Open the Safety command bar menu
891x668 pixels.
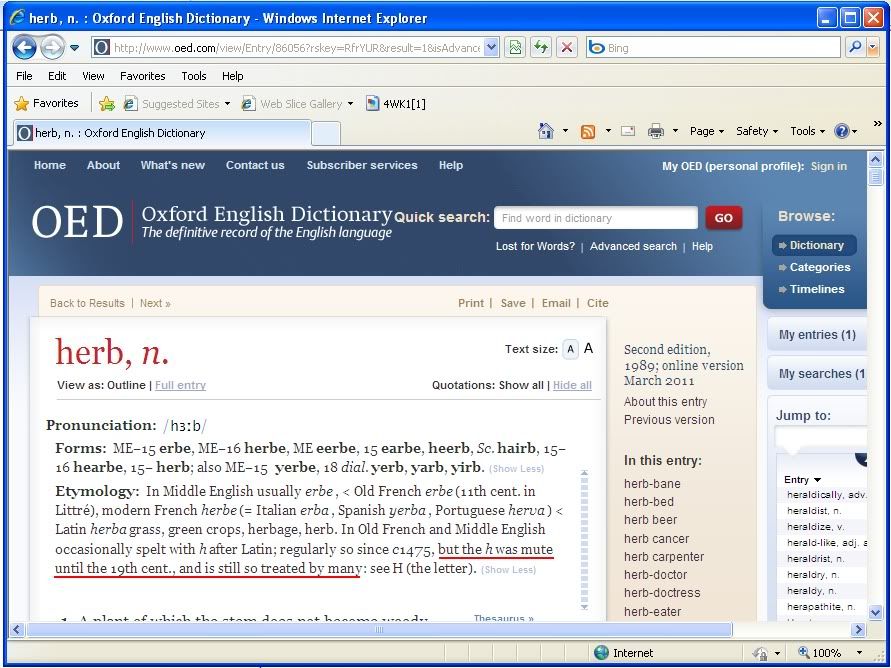click(x=756, y=131)
